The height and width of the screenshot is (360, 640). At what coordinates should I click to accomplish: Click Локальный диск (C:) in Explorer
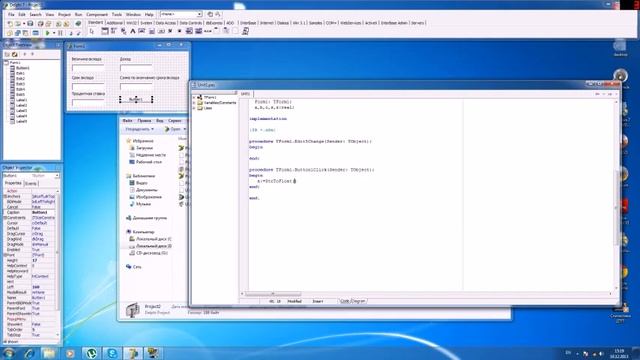[x=153, y=239]
